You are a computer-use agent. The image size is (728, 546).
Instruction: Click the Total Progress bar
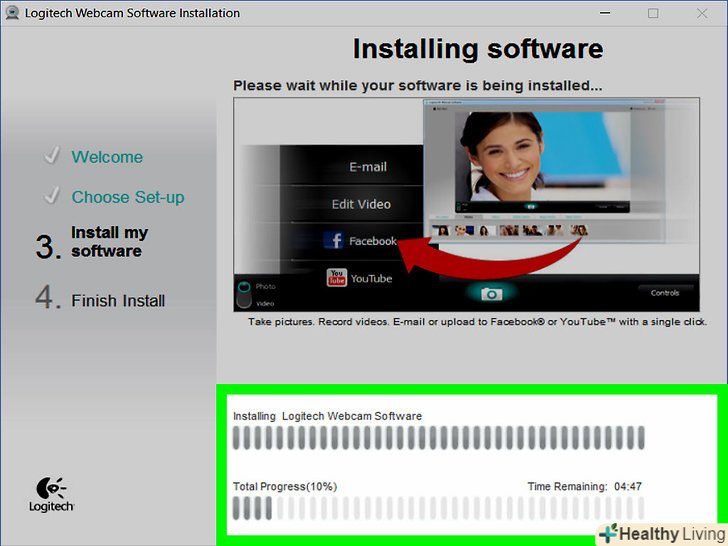pyautogui.click(x=438, y=507)
